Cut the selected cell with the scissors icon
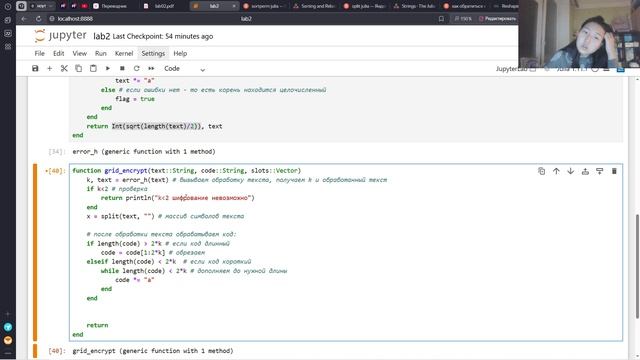 64,69
